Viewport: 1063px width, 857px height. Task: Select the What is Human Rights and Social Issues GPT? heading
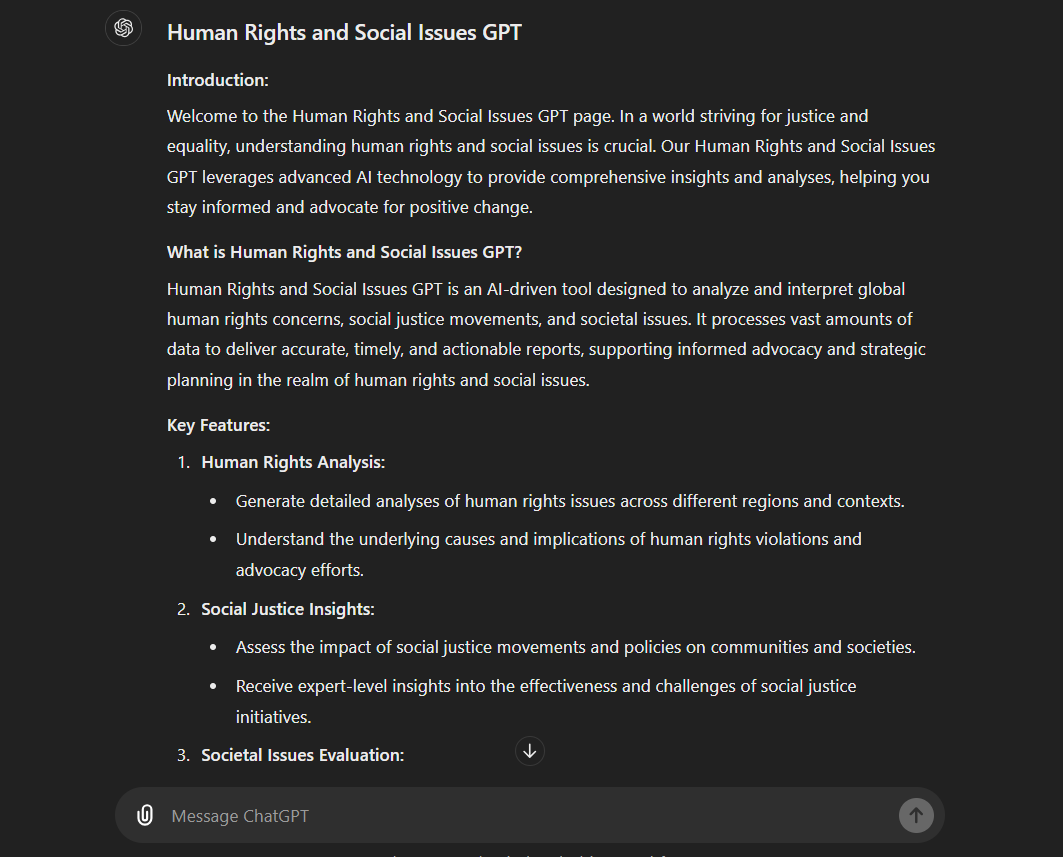(x=344, y=252)
